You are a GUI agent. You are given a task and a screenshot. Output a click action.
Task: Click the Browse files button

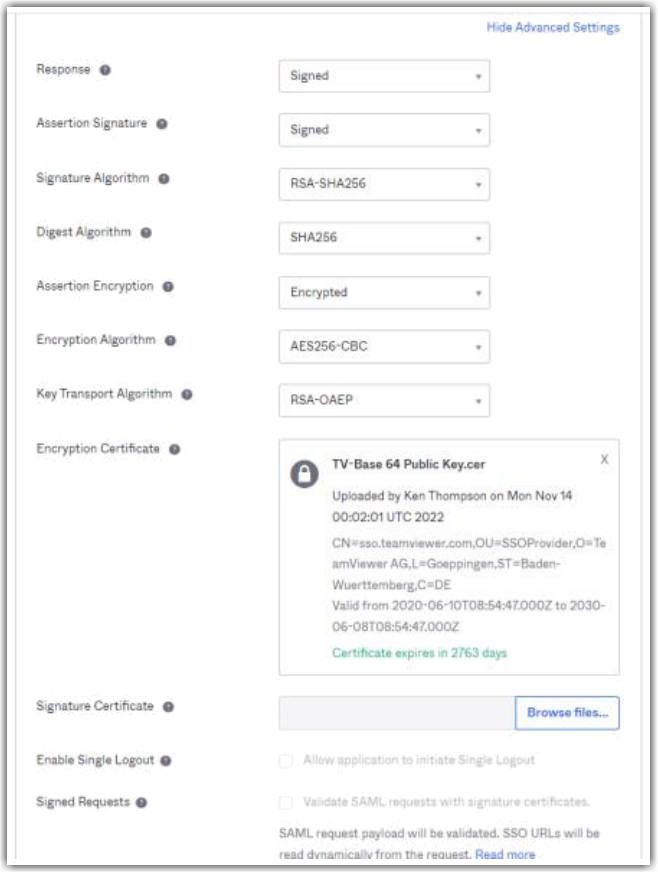pyautogui.click(x=567, y=713)
